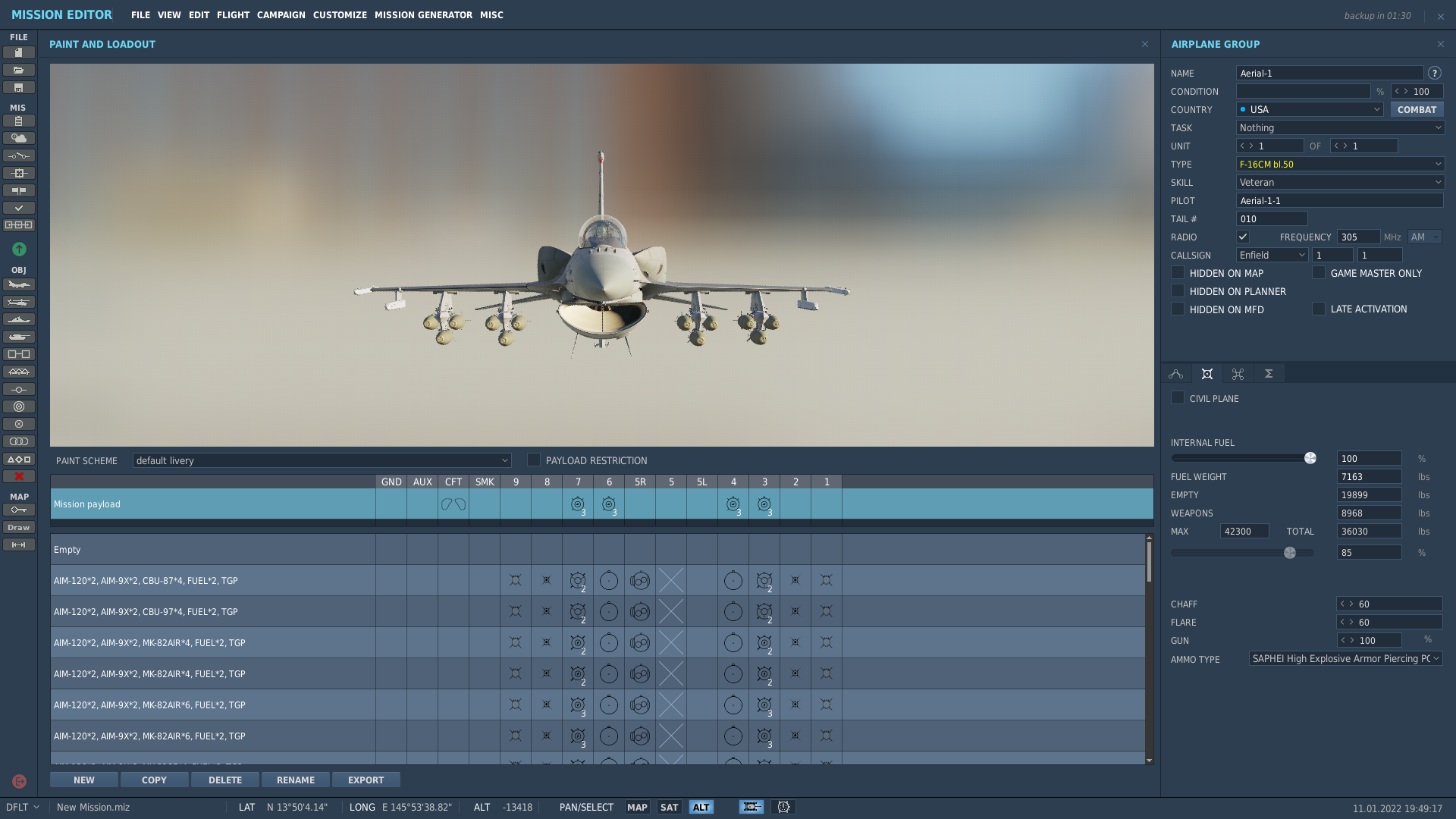This screenshot has width=1456, height=819.
Task: Open the AMMO TYPE dropdown
Action: click(x=1345, y=658)
